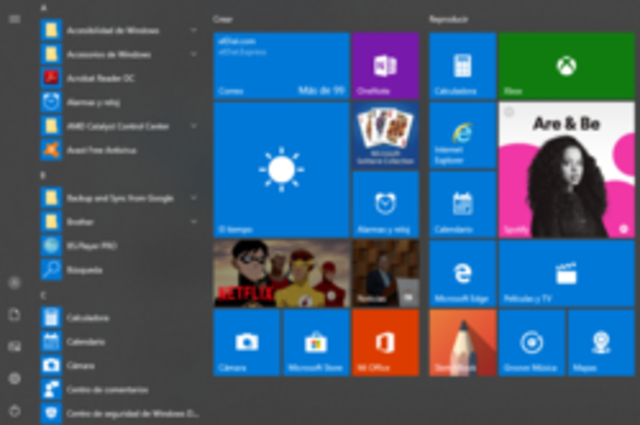Open the Calculadora tile
This screenshot has width=640, height=425.
click(x=462, y=66)
